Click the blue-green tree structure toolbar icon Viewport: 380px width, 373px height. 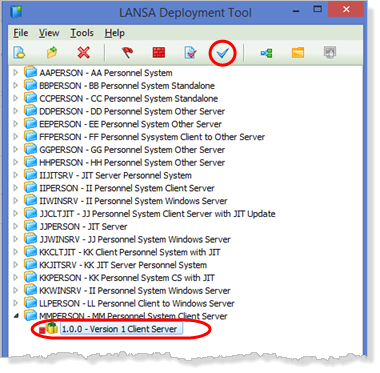266,53
